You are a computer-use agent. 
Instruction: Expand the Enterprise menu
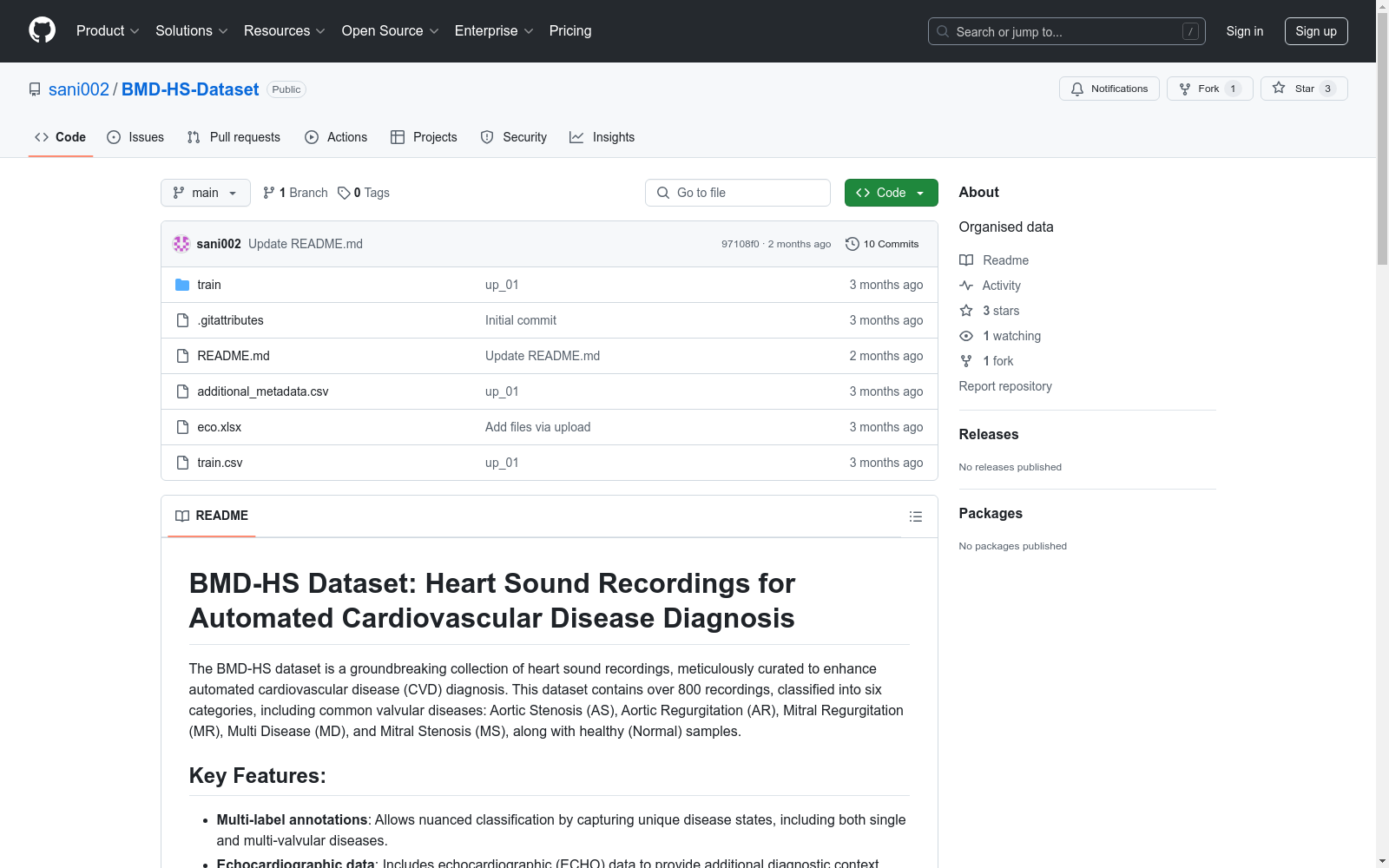pos(494,31)
